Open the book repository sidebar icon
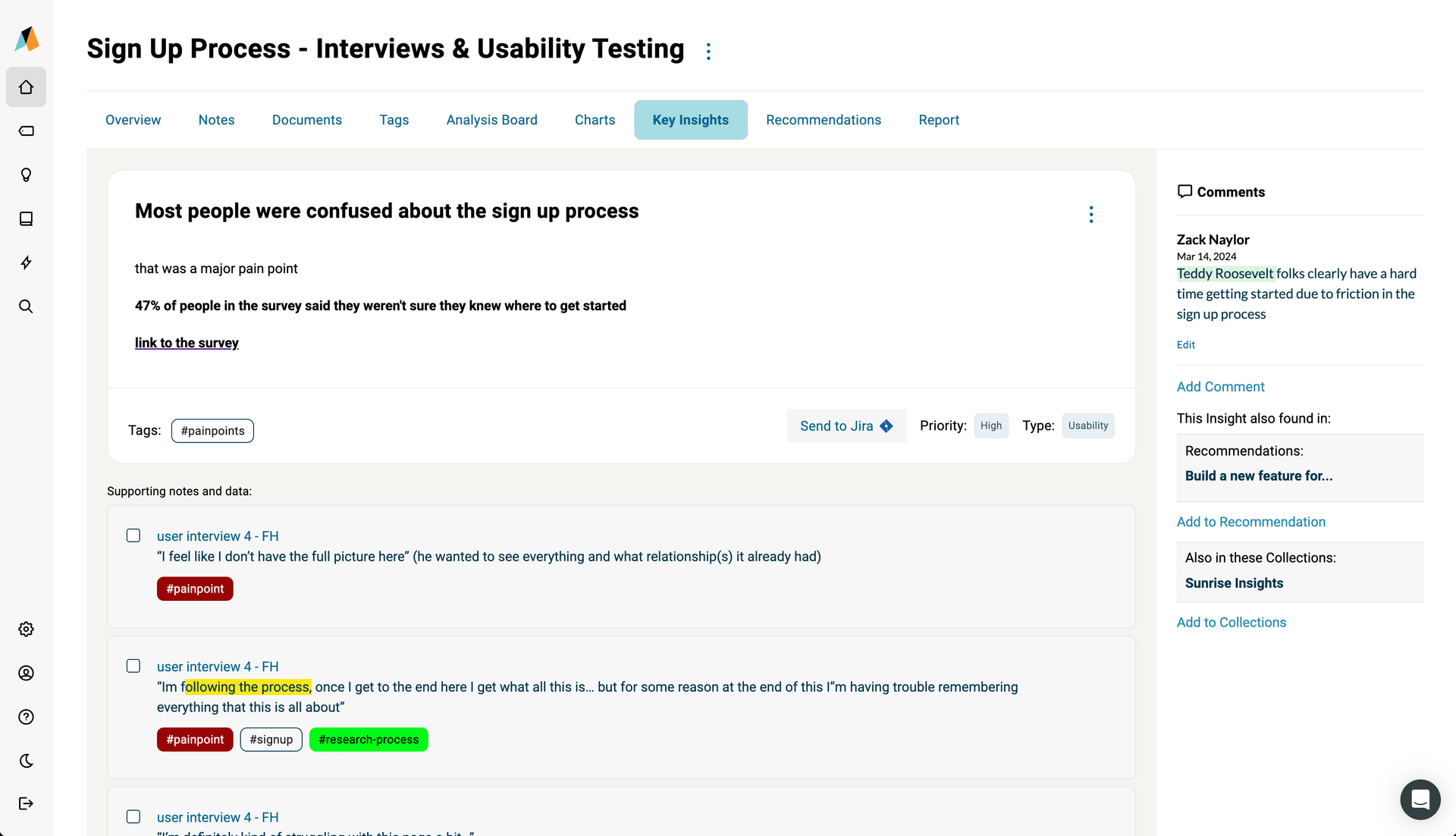Screen dimensions: 1456x836 click(x=26, y=219)
